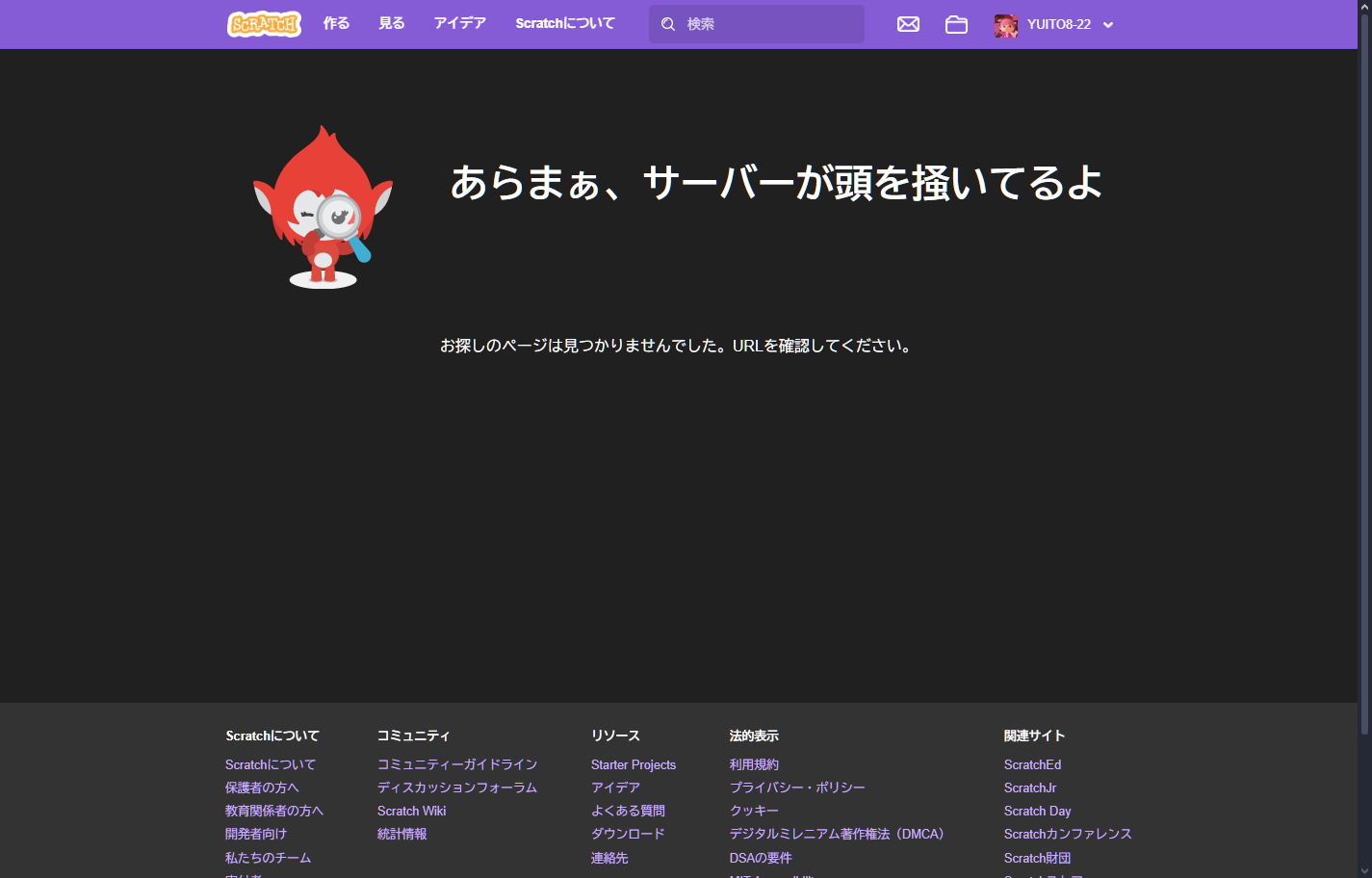The width and height of the screenshot is (1372, 878).
Task: Open the 教育関係者の方へ link
Action: coord(274,811)
